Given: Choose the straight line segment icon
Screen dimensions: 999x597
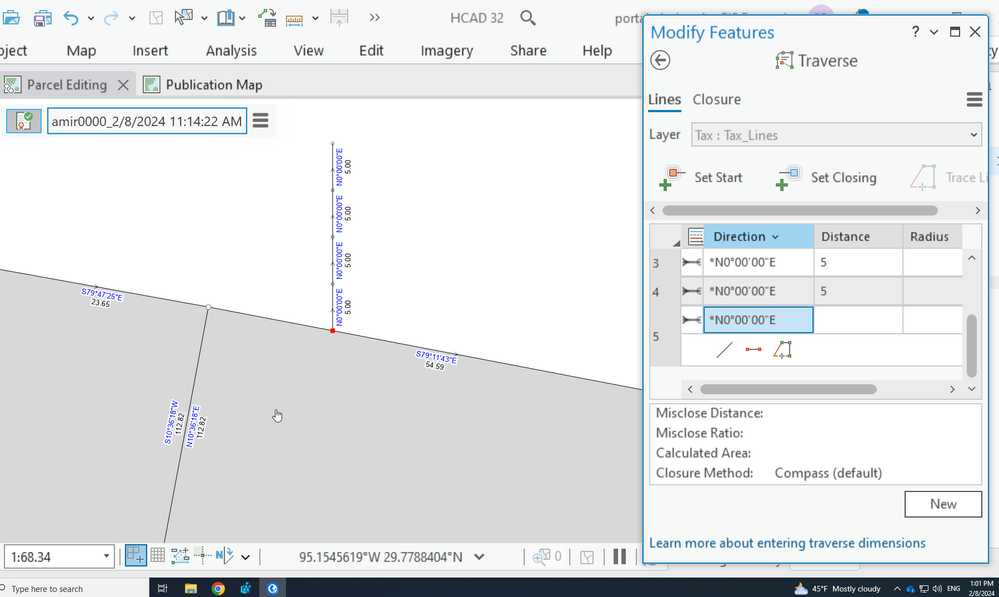Looking at the screenshot, I should [x=724, y=350].
